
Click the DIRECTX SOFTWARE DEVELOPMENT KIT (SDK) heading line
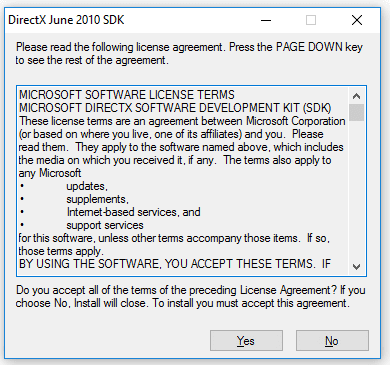point(175,108)
